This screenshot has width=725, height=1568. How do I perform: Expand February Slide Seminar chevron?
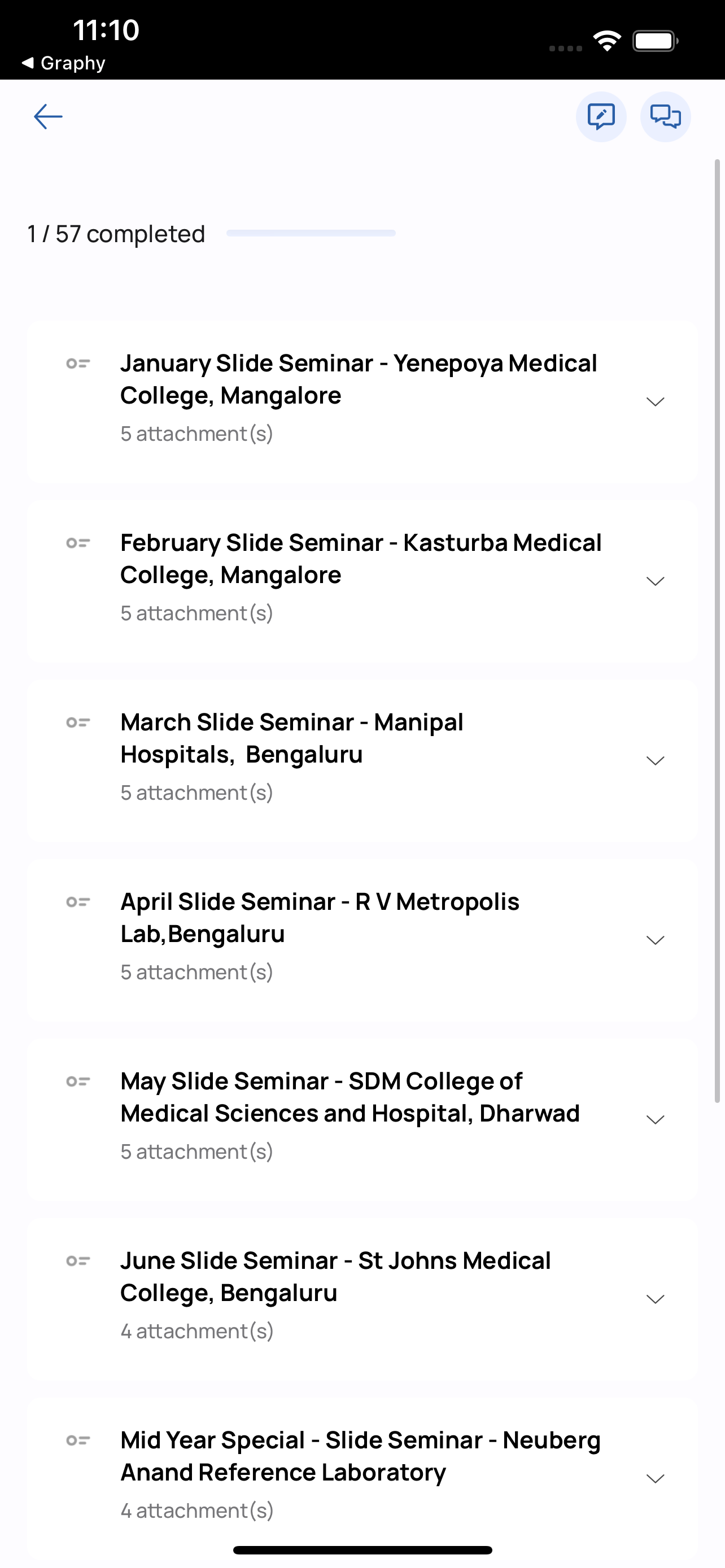pyautogui.click(x=655, y=581)
